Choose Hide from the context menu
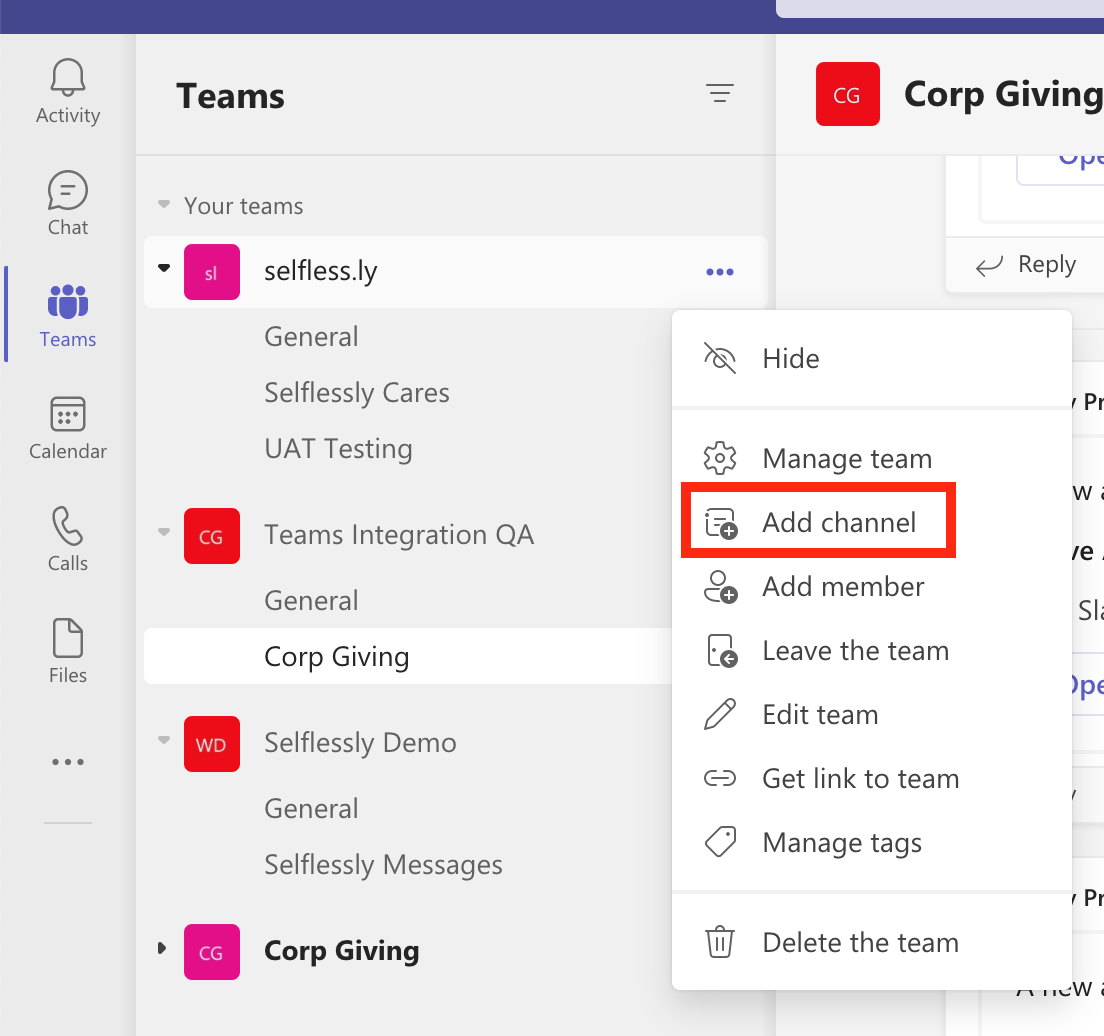Viewport: 1104px width, 1036px height. click(872, 358)
